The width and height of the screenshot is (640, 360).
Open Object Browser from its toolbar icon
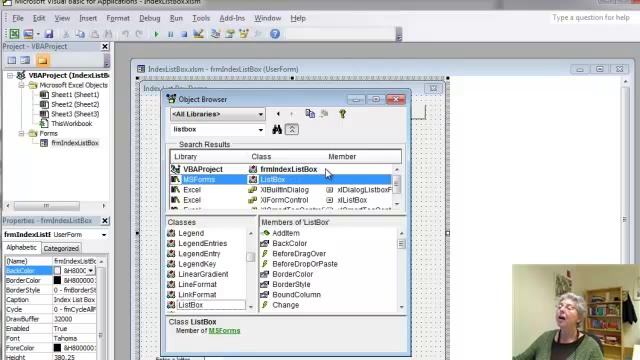[244, 34]
